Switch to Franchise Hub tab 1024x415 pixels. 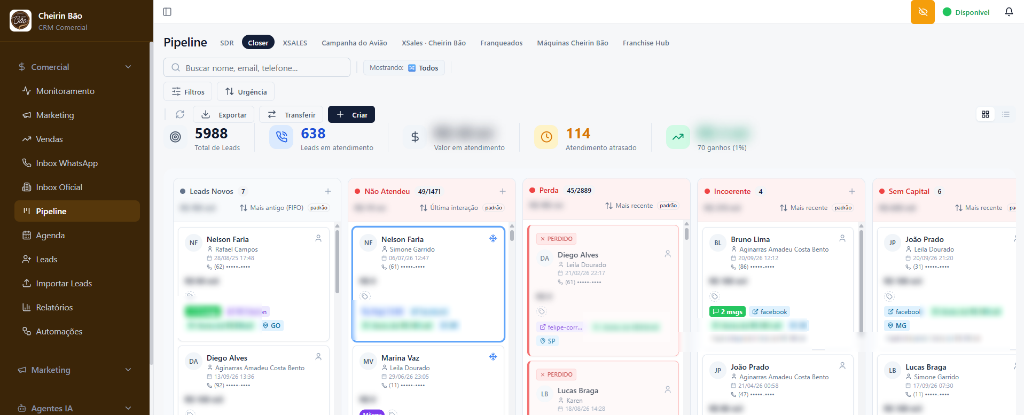(645, 42)
